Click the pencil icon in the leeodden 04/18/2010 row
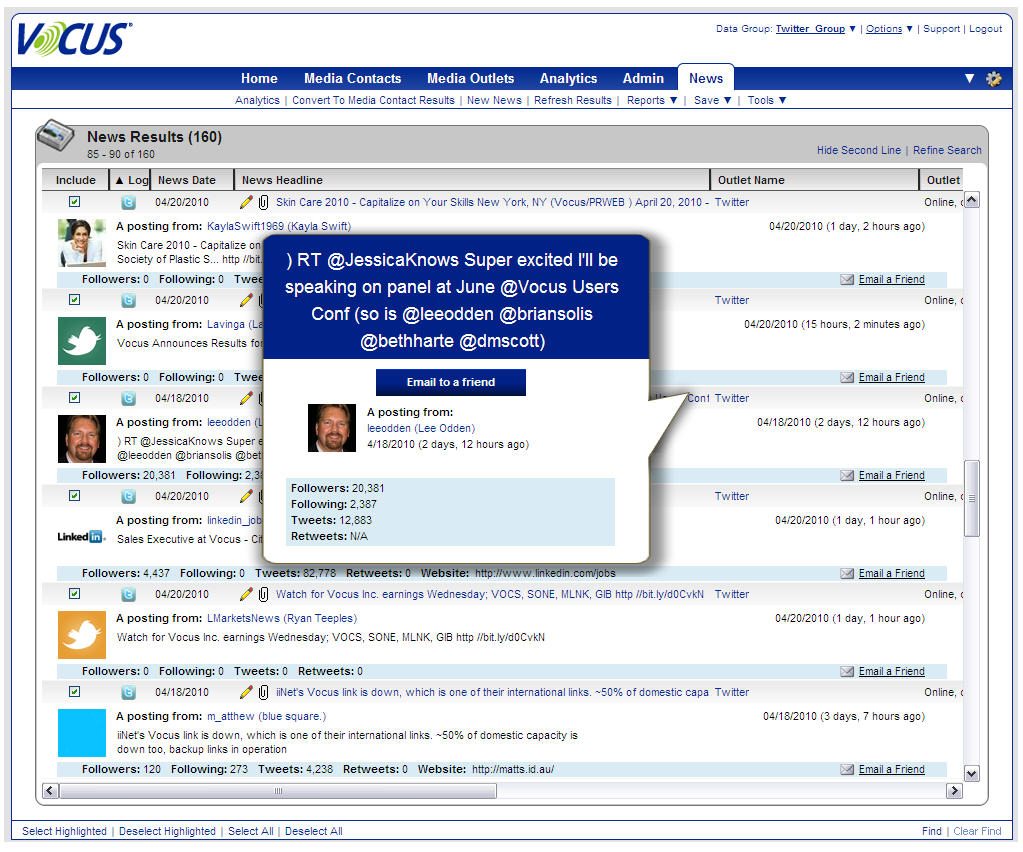Screen dimensions: 1023x852 click(x=246, y=398)
